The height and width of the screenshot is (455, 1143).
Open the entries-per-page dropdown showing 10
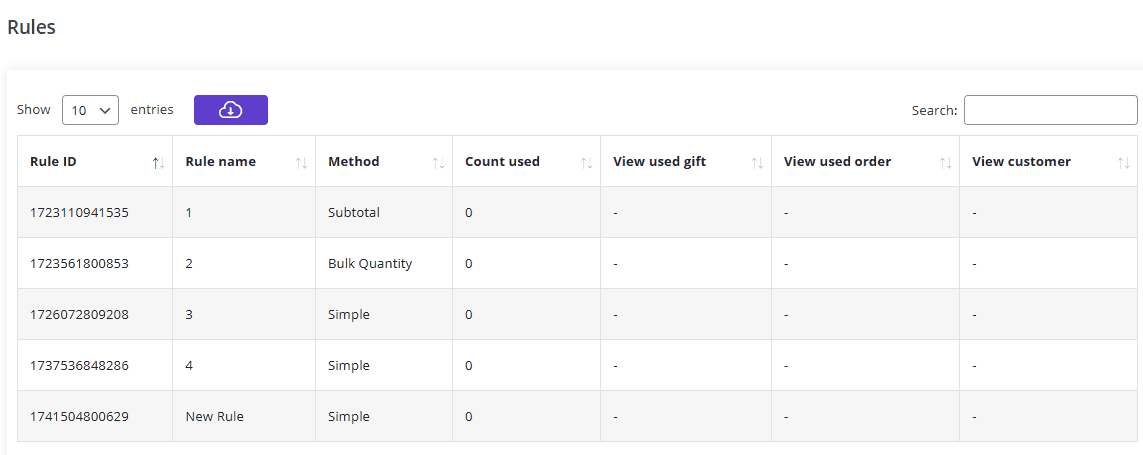90,110
